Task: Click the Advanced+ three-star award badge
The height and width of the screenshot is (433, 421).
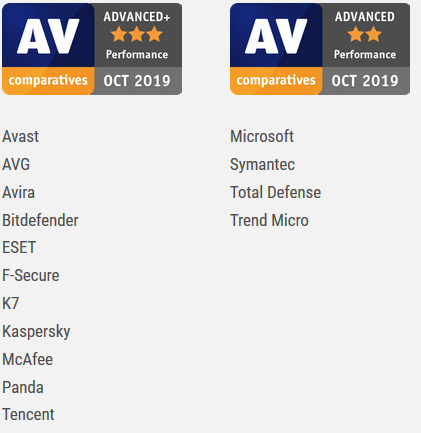Action: (92, 49)
